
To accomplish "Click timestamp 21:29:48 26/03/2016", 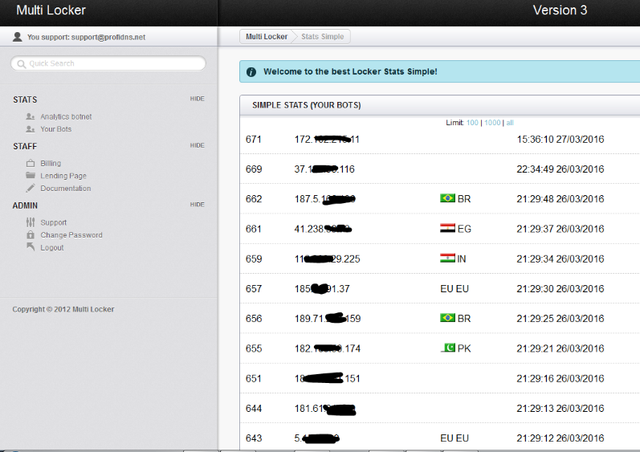I will tap(560, 199).
